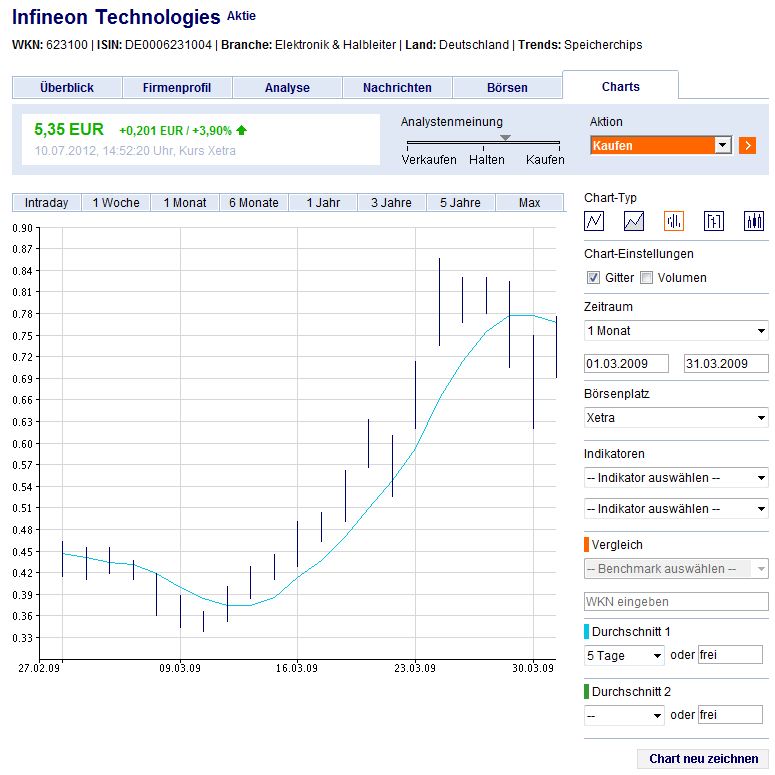
Task: Switch to the Börsen tab
Action: [x=507, y=87]
